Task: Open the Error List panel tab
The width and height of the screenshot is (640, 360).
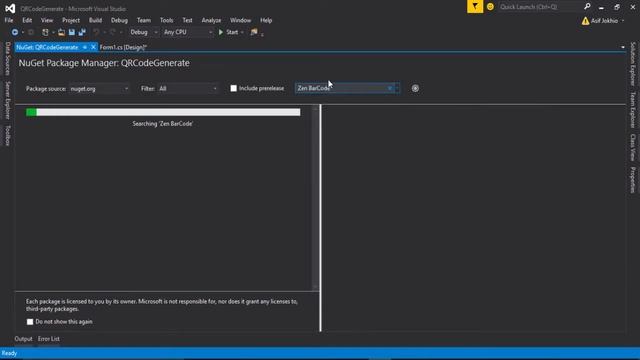Action: tap(49, 339)
